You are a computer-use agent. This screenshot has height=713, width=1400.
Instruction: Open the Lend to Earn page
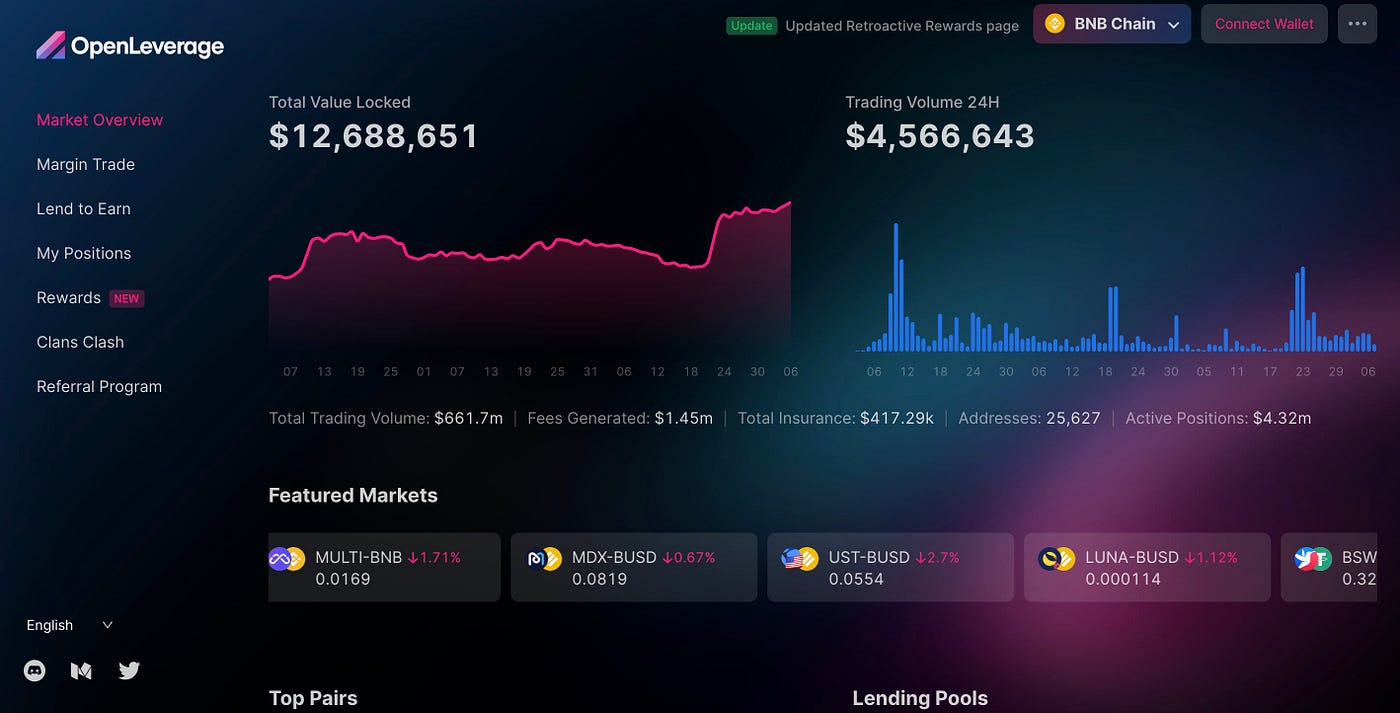tap(84, 208)
